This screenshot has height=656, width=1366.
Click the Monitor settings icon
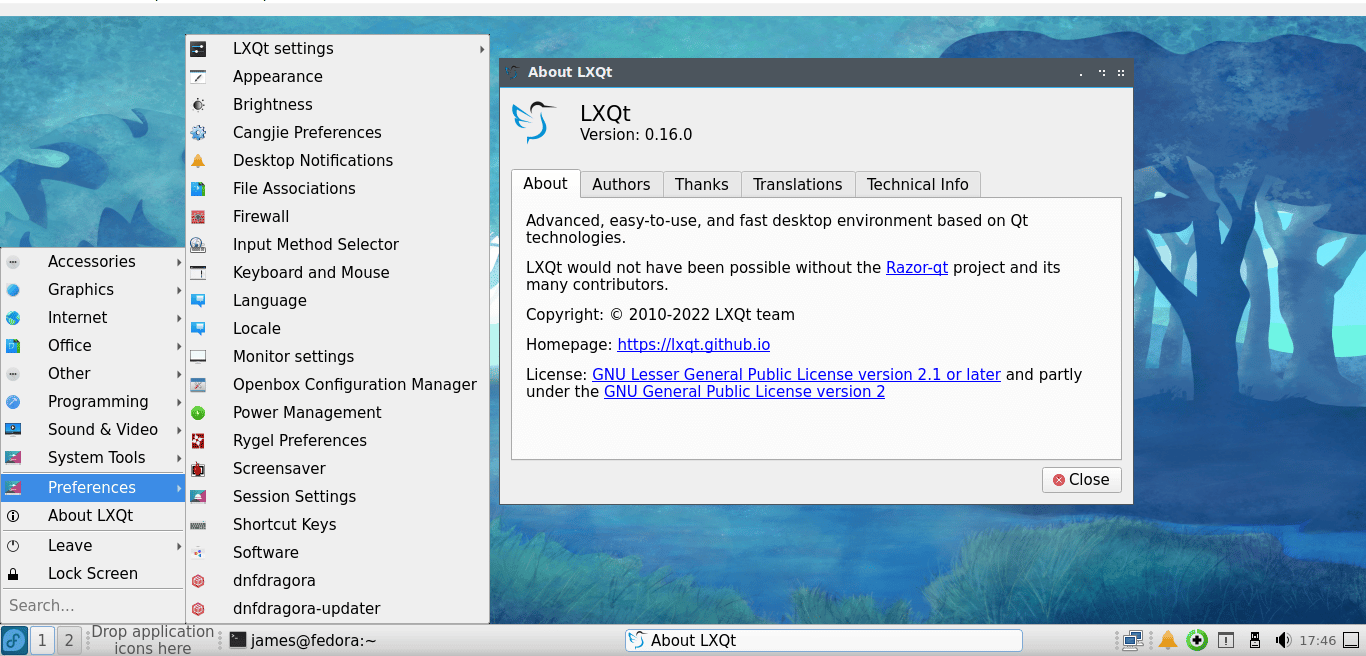(198, 357)
